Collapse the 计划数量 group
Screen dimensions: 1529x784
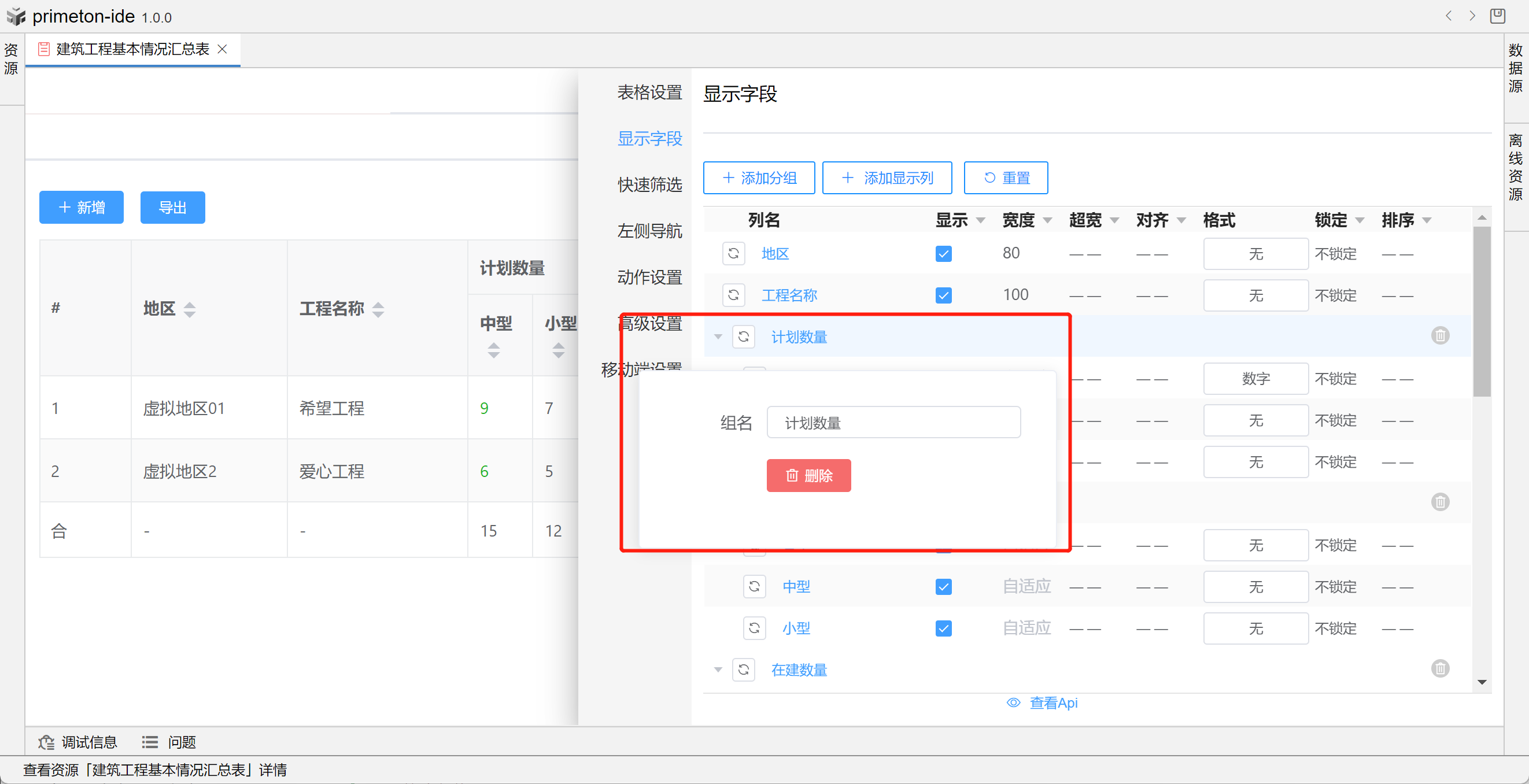(718, 336)
